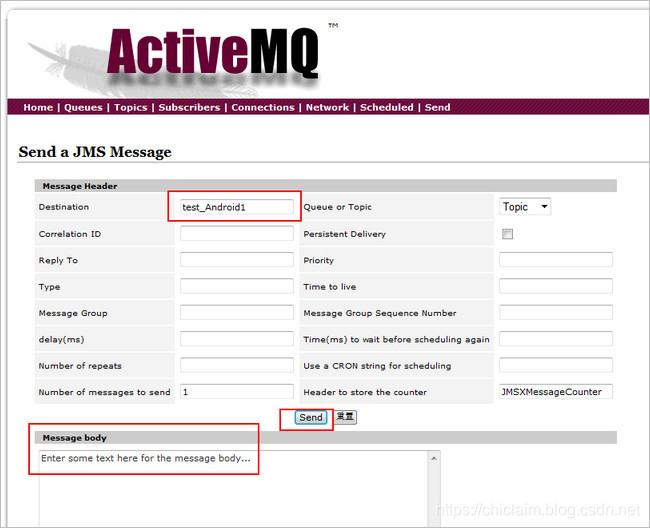Click the Time to live field
650x528 pixels.
coord(556,286)
